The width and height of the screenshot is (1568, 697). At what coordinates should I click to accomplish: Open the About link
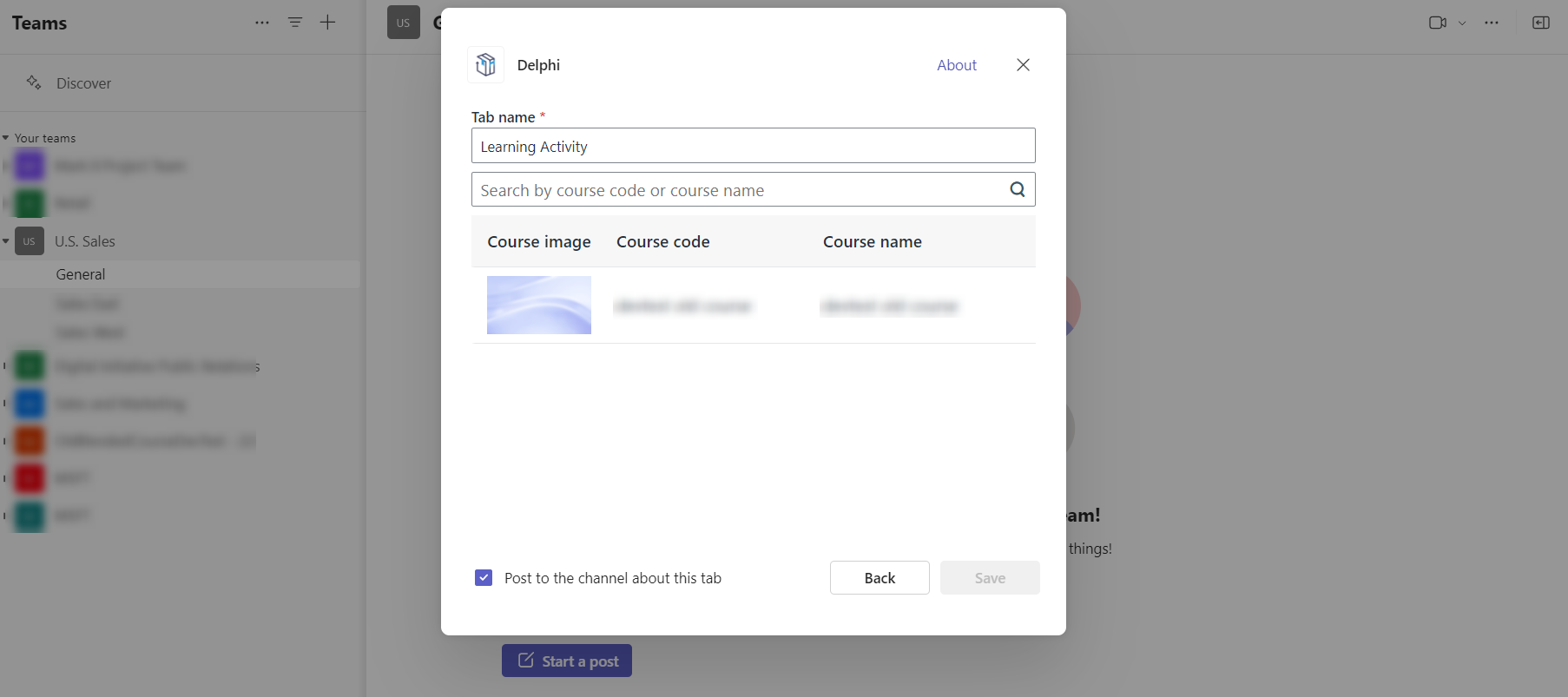pyautogui.click(x=956, y=65)
